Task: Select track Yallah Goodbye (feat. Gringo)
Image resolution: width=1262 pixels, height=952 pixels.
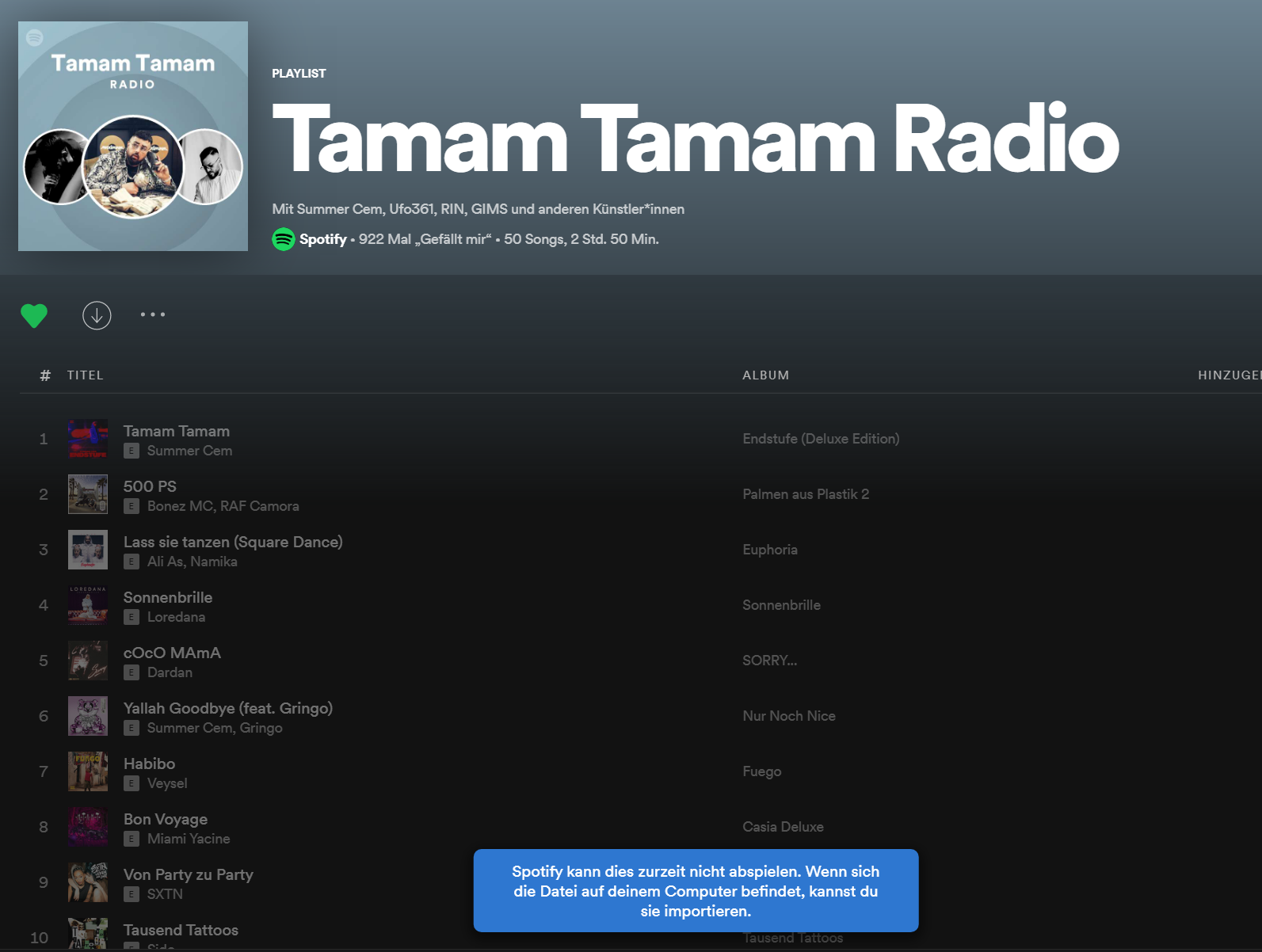Action: [x=228, y=708]
